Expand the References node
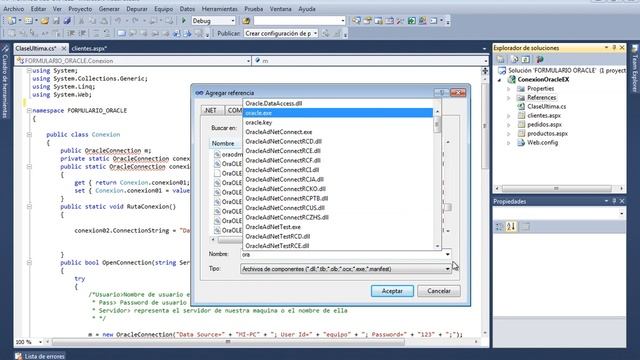 tap(509, 98)
